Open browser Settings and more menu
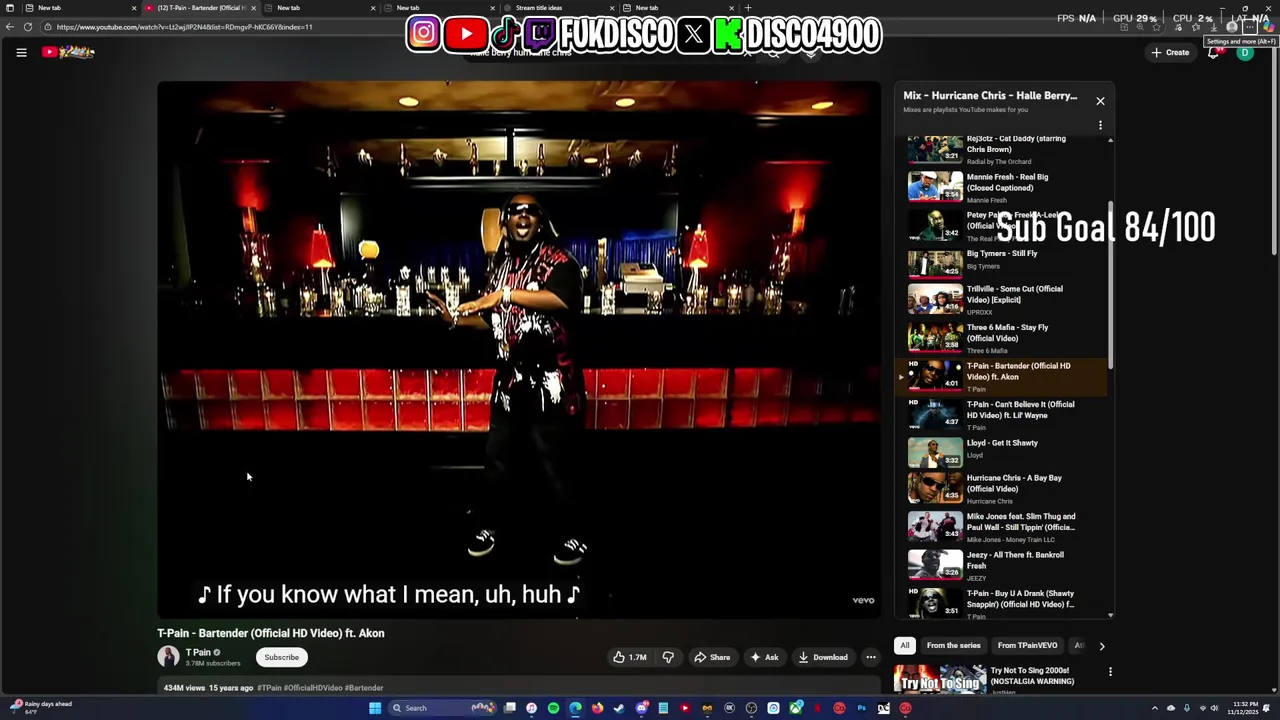The width and height of the screenshot is (1280, 720). click(x=1250, y=27)
